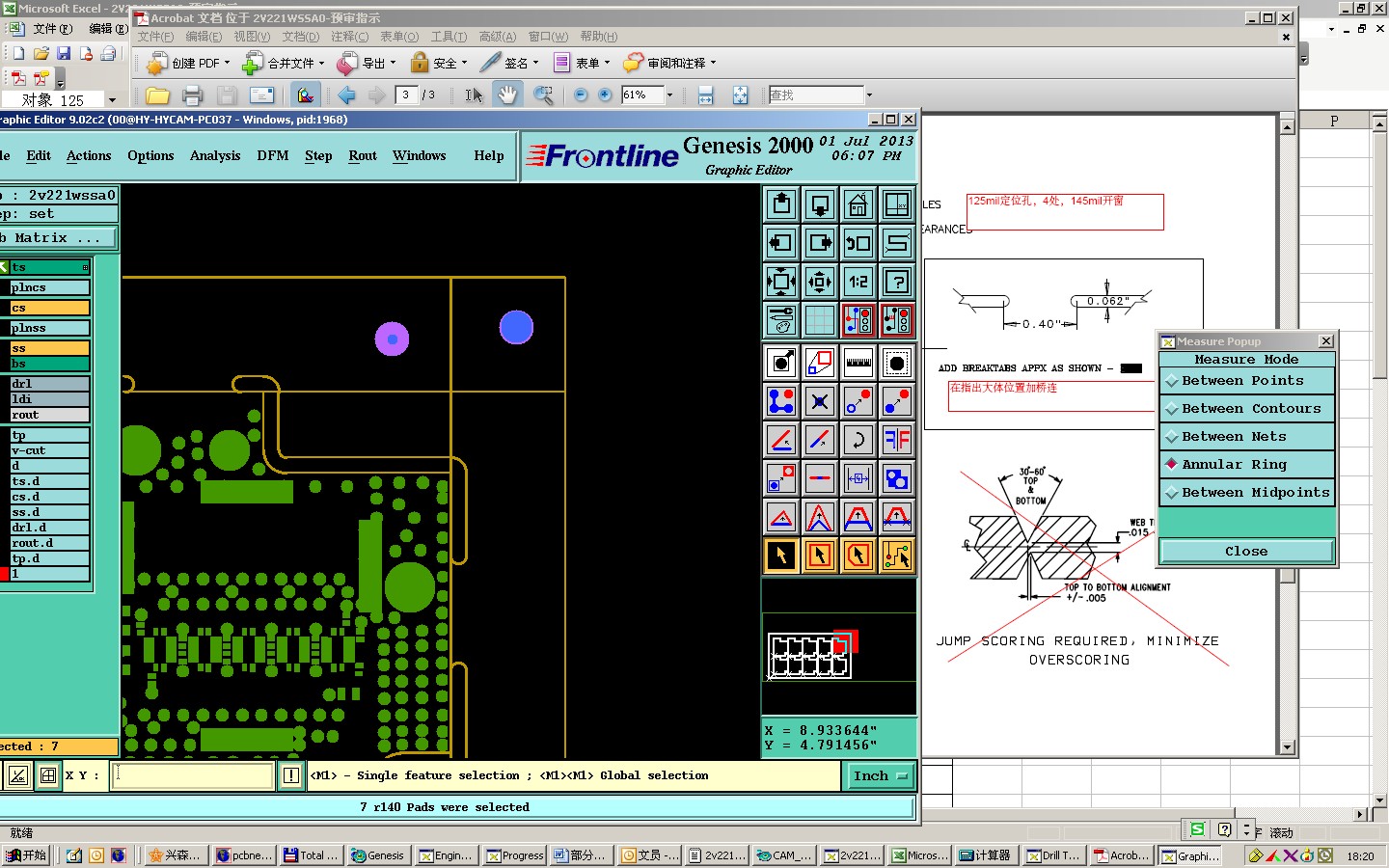Screen dimensions: 1389x868
Task: Open the ruler measure tool icon
Action: 858,363
